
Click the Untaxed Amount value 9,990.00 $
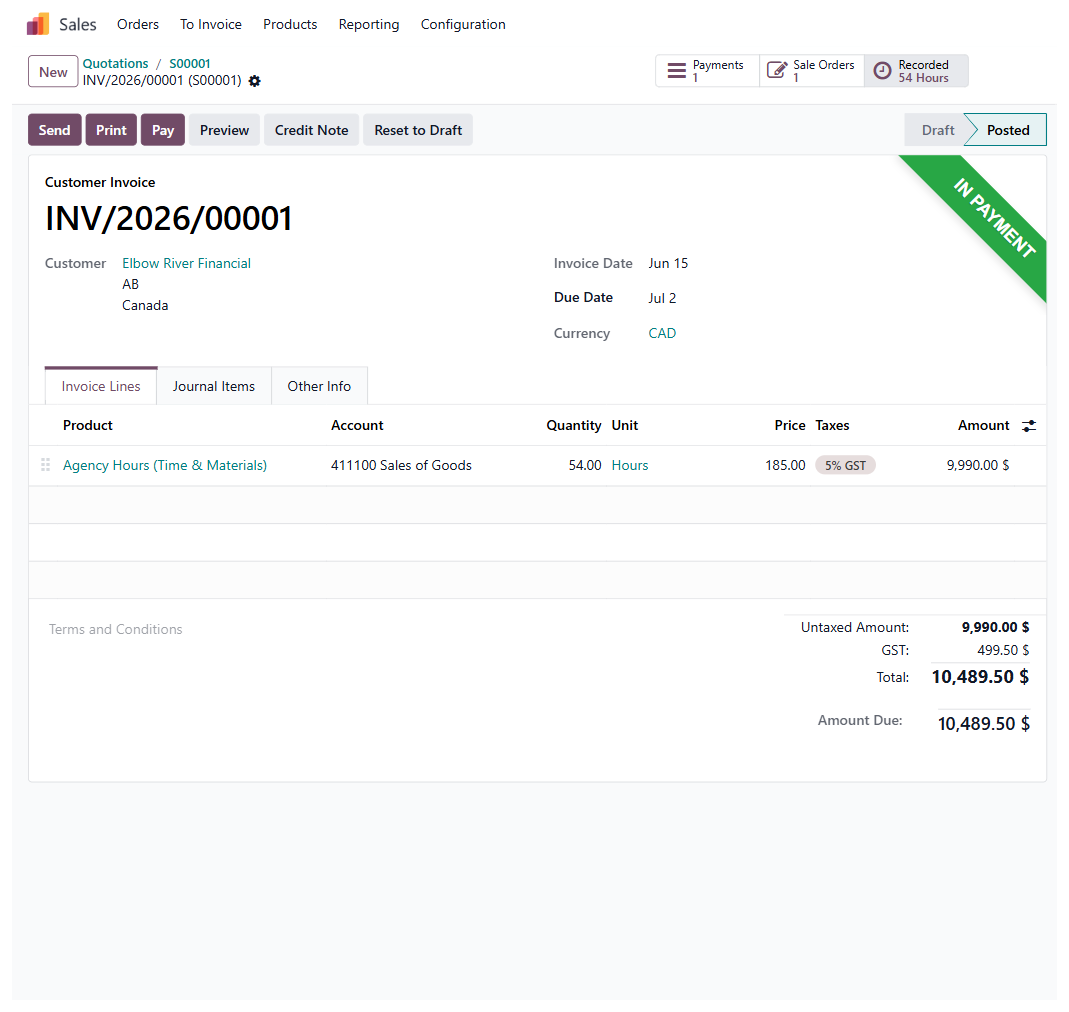pyautogui.click(x=995, y=627)
